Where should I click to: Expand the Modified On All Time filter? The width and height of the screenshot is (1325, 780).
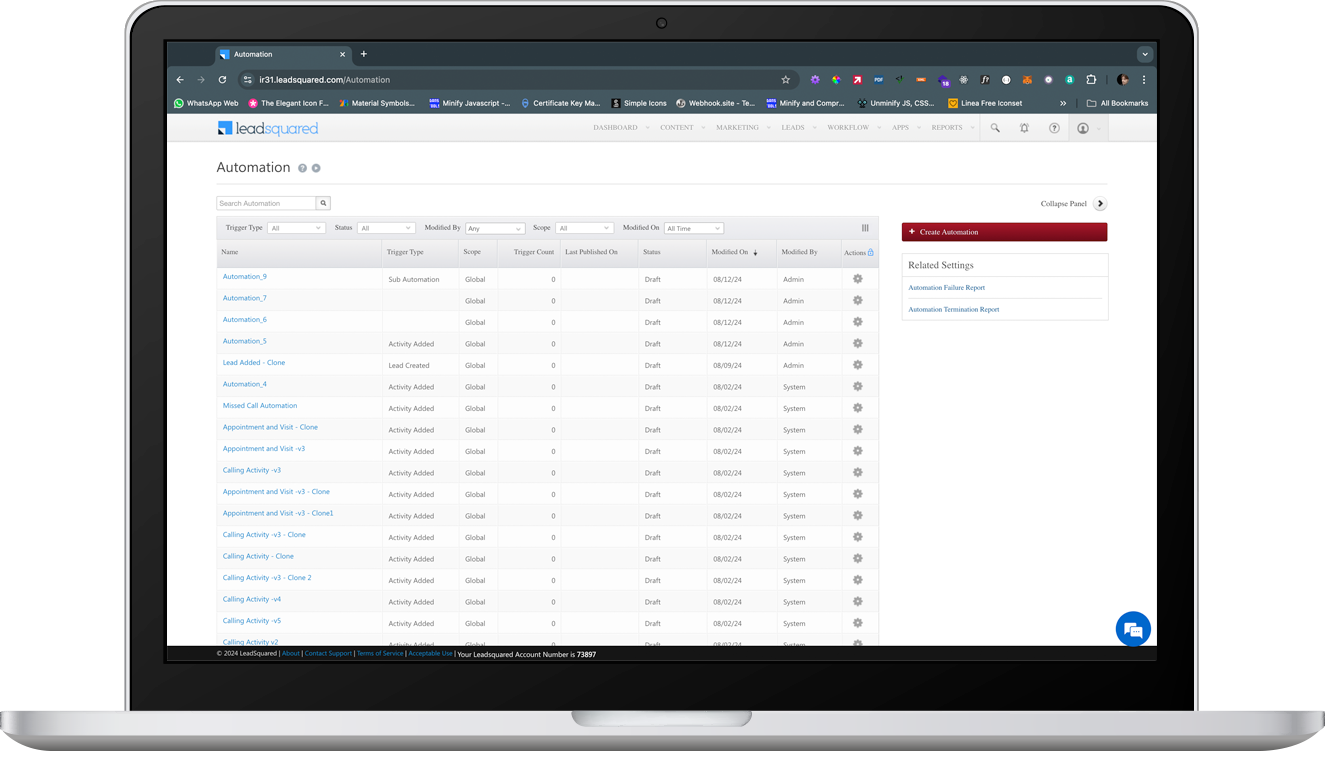click(693, 227)
